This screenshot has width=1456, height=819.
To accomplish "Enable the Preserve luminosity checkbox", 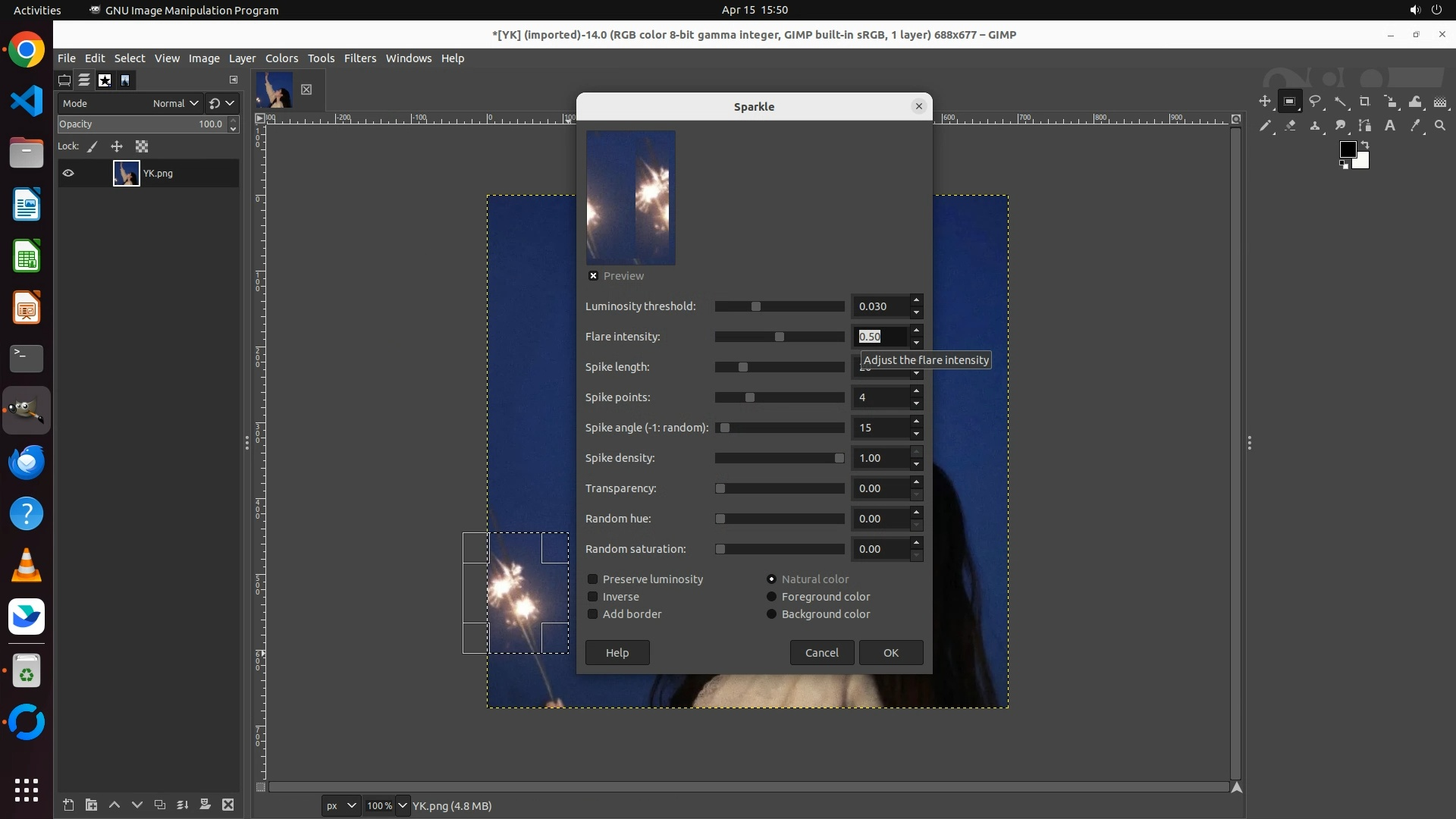I will click(593, 579).
